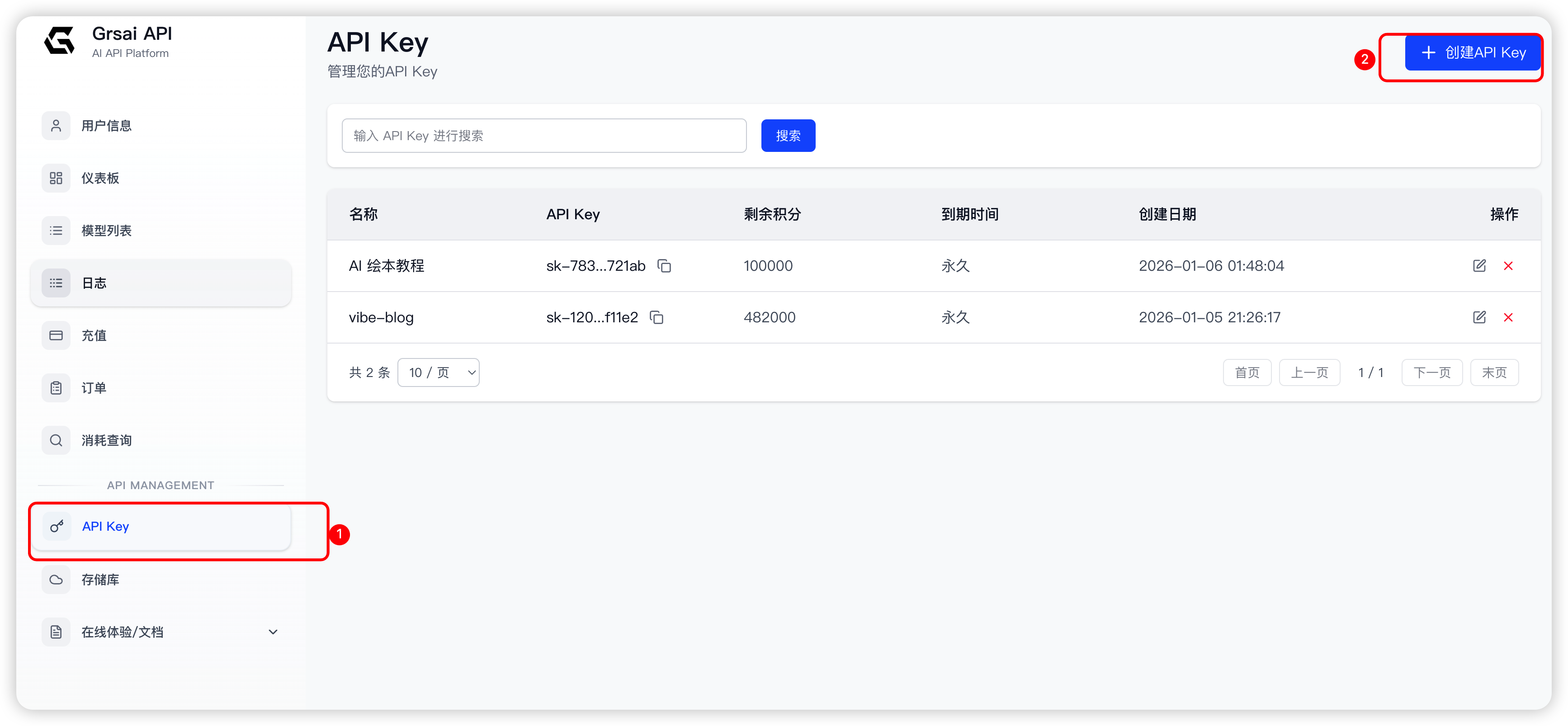This screenshot has width=1568, height=726.
Task: Navigate to 存储库 storage section
Action: click(100, 580)
